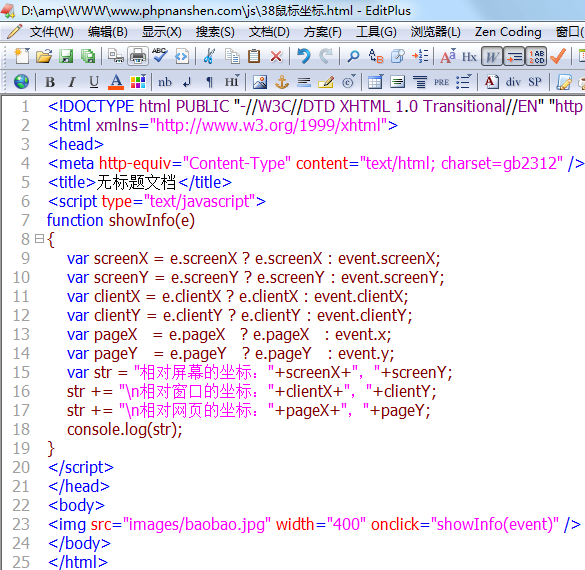Viewport: 585px width, 570px height.
Task: Open the 编辑(B) menu
Action: coord(107,32)
